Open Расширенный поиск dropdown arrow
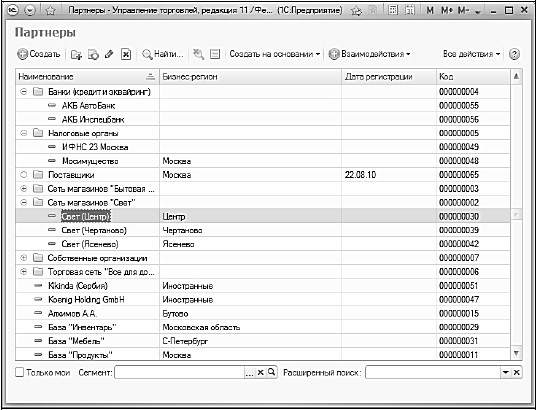Viewport: 537px width, 410px height. (x=506, y=373)
